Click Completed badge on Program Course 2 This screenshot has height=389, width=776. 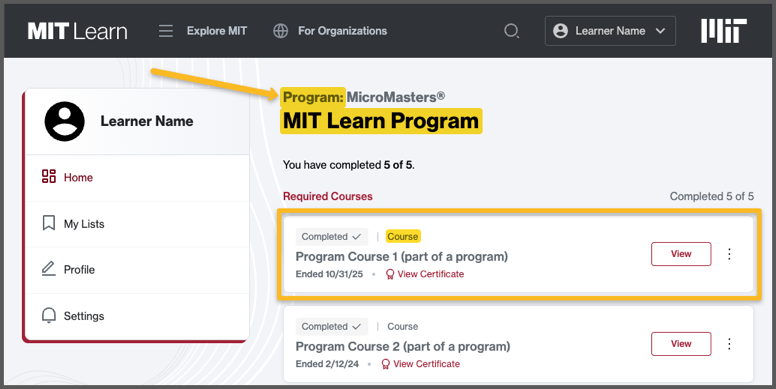[332, 327]
